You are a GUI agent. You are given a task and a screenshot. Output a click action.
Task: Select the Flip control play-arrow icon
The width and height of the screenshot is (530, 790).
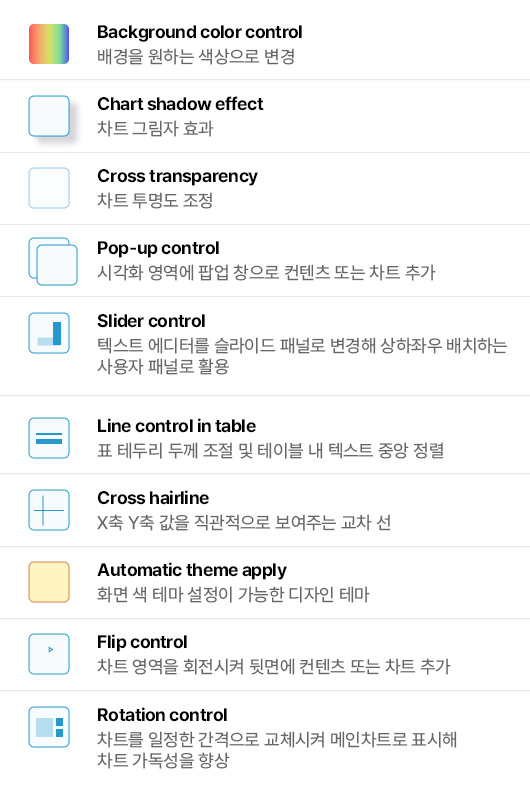coord(49,654)
